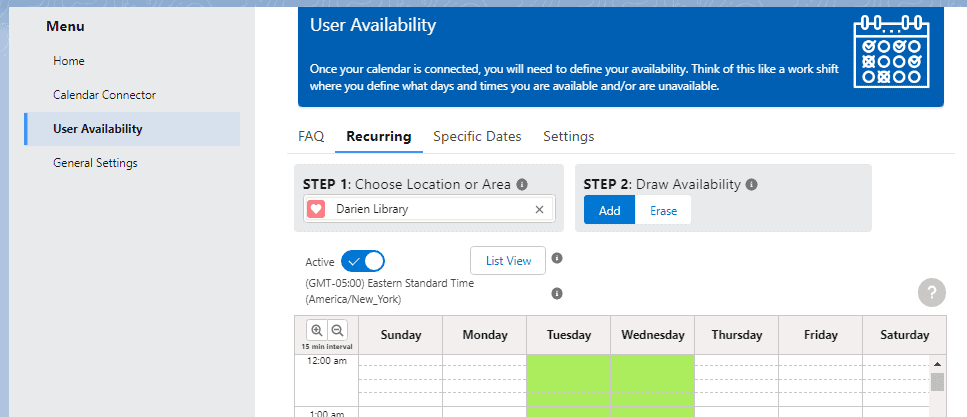The height and width of the screenshot is (417, 967).
Task: Click the info icon beside the timezone
Action: coord(557,293)
